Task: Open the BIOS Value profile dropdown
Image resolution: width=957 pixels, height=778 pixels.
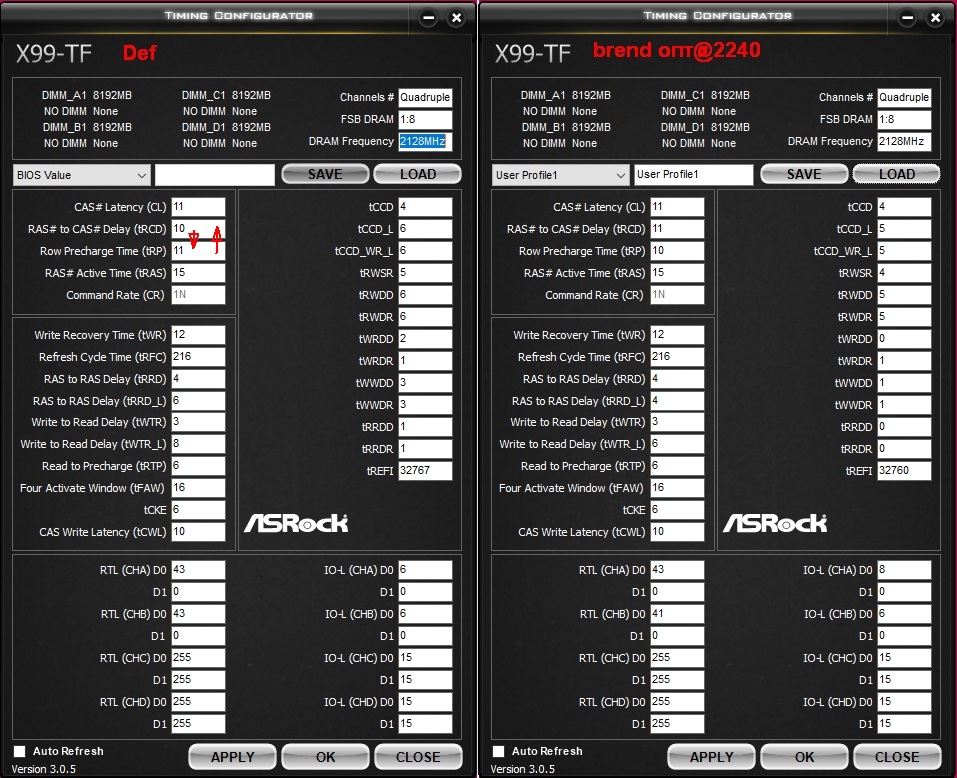Action: (x=82, y=175)
